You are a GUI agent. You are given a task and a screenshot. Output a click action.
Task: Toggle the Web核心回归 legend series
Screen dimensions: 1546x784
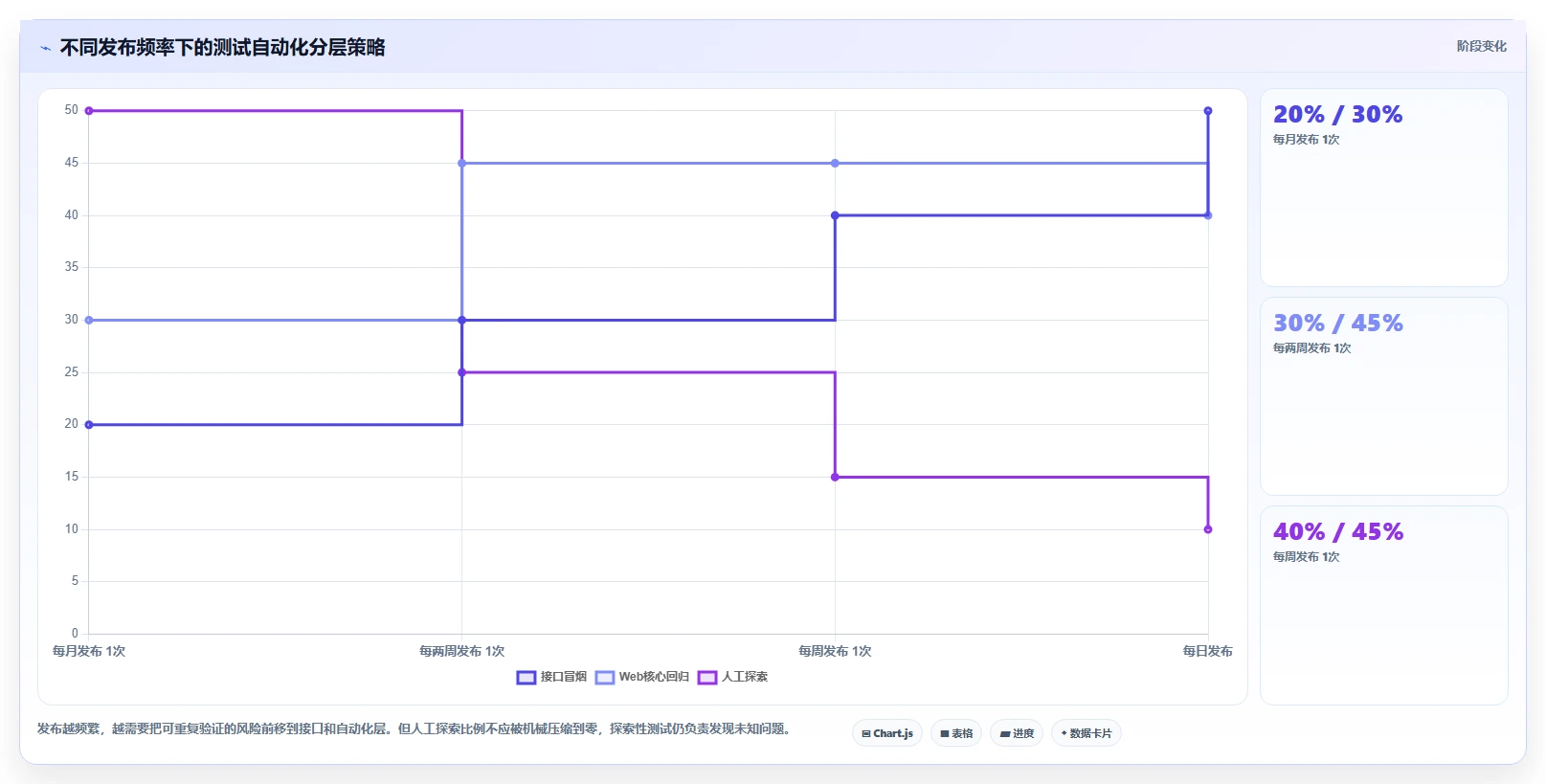point(642,677)
